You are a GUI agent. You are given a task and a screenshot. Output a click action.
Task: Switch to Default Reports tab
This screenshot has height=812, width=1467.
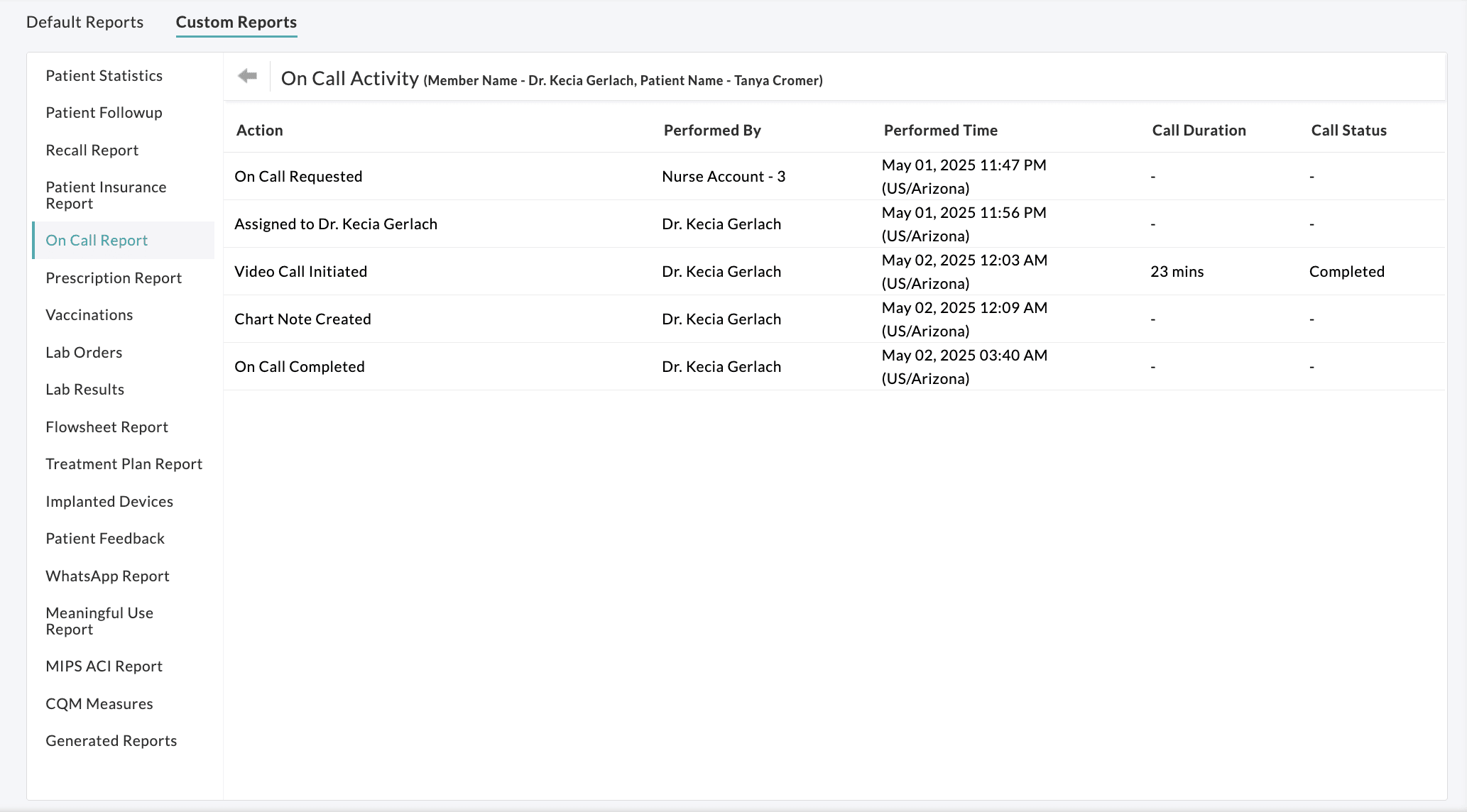tap(84, 22)
